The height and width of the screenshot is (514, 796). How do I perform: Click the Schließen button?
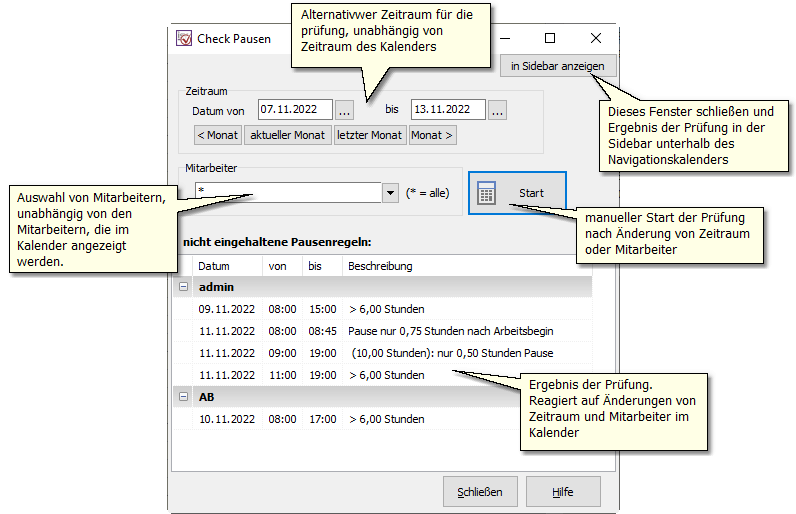coord(480,492)
